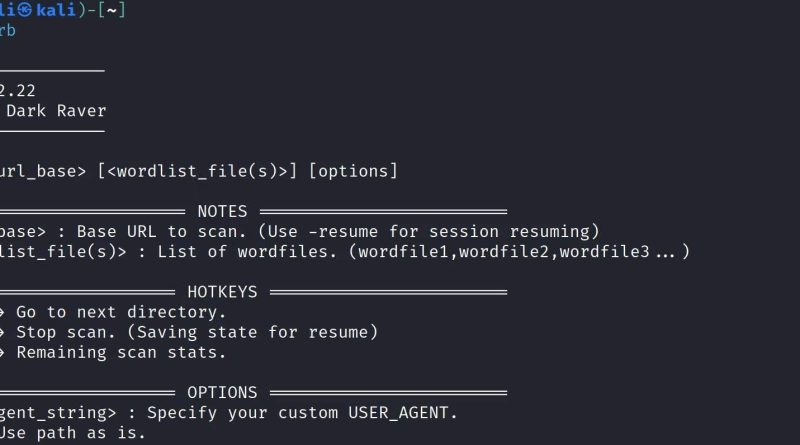Click the 'Go to next directory.' line
Image resolution: width=800 pixels, height=445 pixels.
(x=121, y=312)
